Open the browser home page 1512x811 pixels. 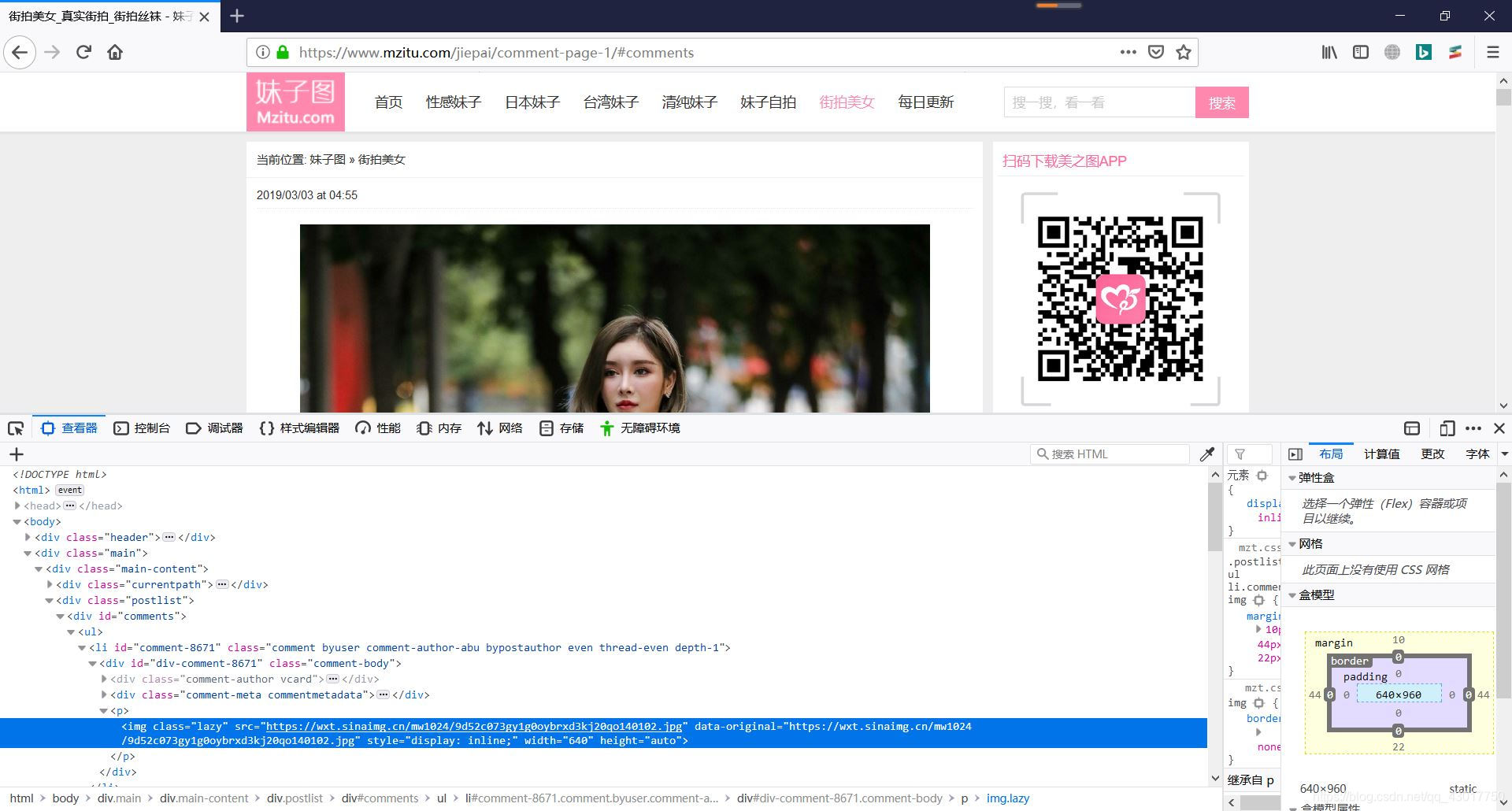115,53
